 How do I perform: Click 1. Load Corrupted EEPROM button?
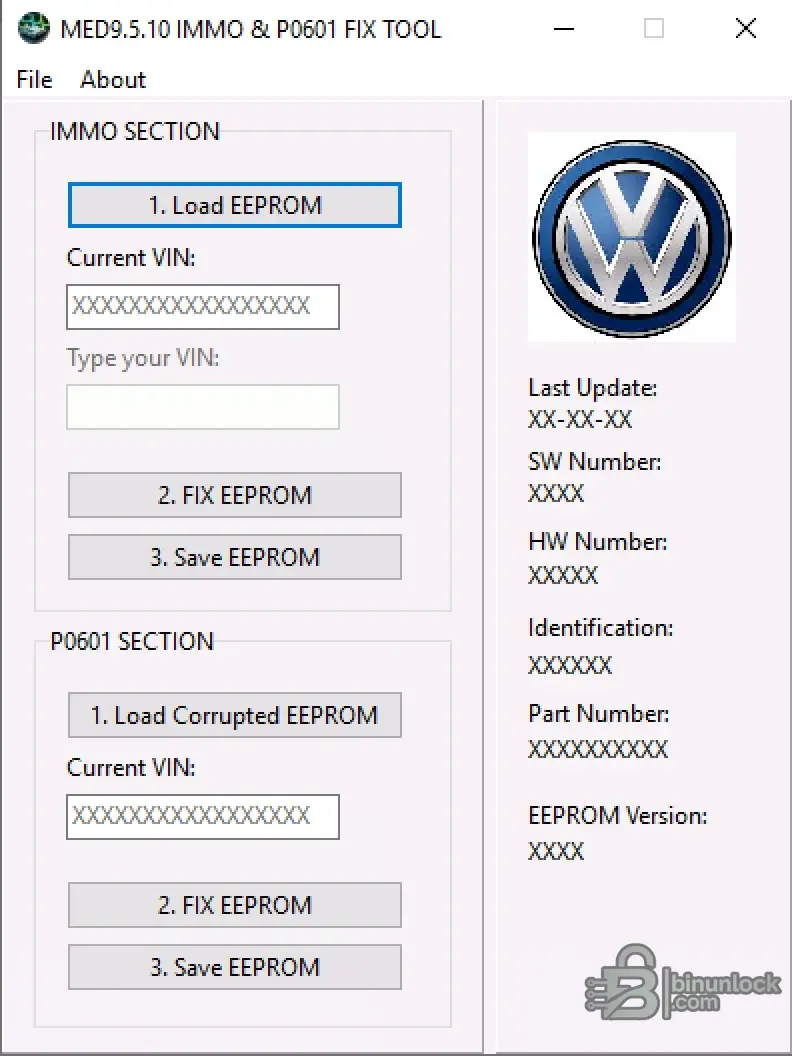tap(235, 715)
